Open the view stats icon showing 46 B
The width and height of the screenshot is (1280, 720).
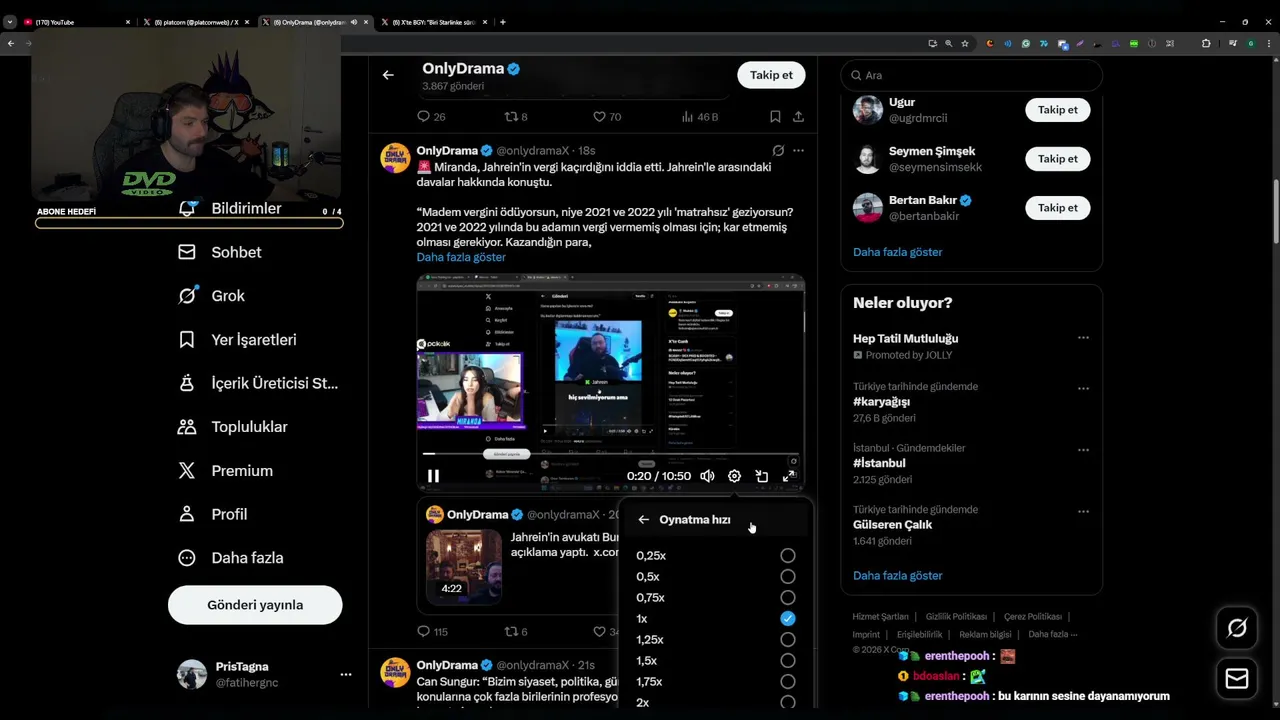(687, 117)
